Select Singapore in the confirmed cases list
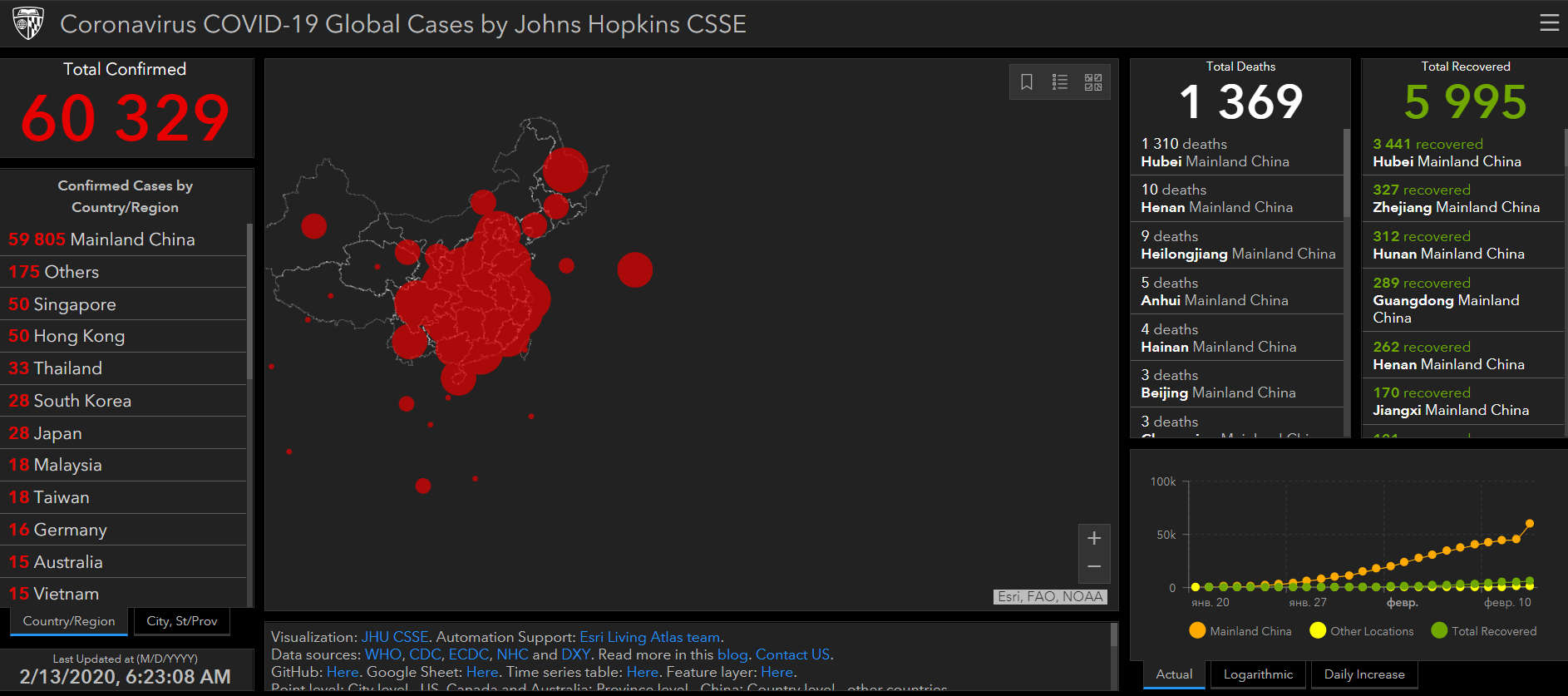 click(x=62, y=304)
